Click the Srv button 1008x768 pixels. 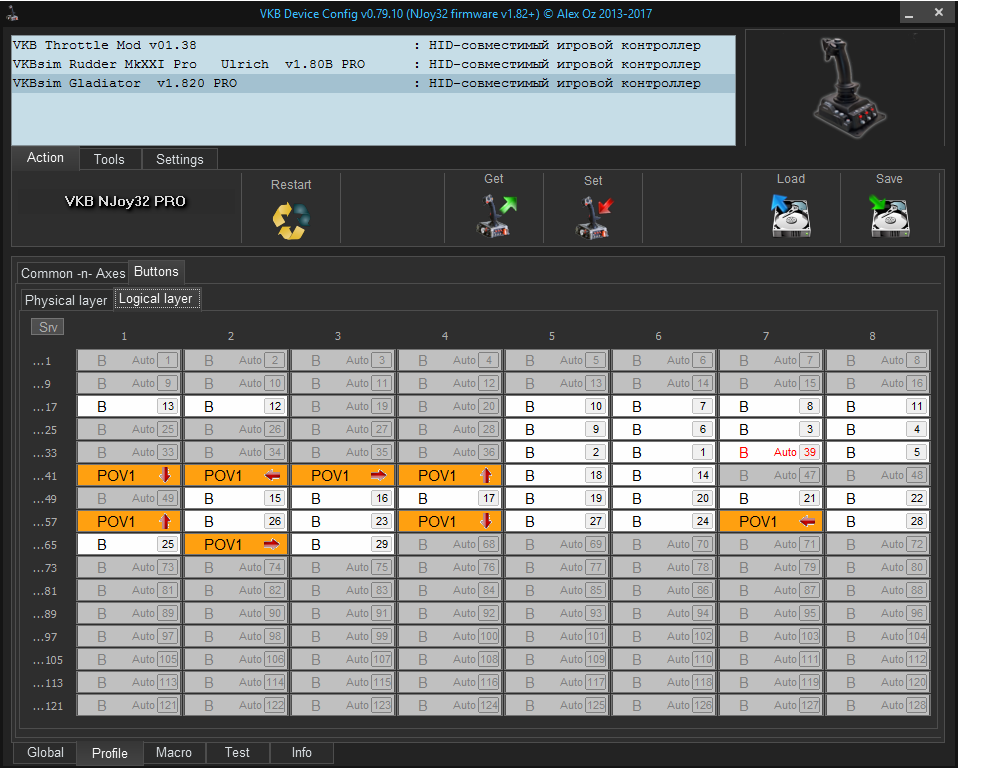pyautogui.click(x=48, y=327)
